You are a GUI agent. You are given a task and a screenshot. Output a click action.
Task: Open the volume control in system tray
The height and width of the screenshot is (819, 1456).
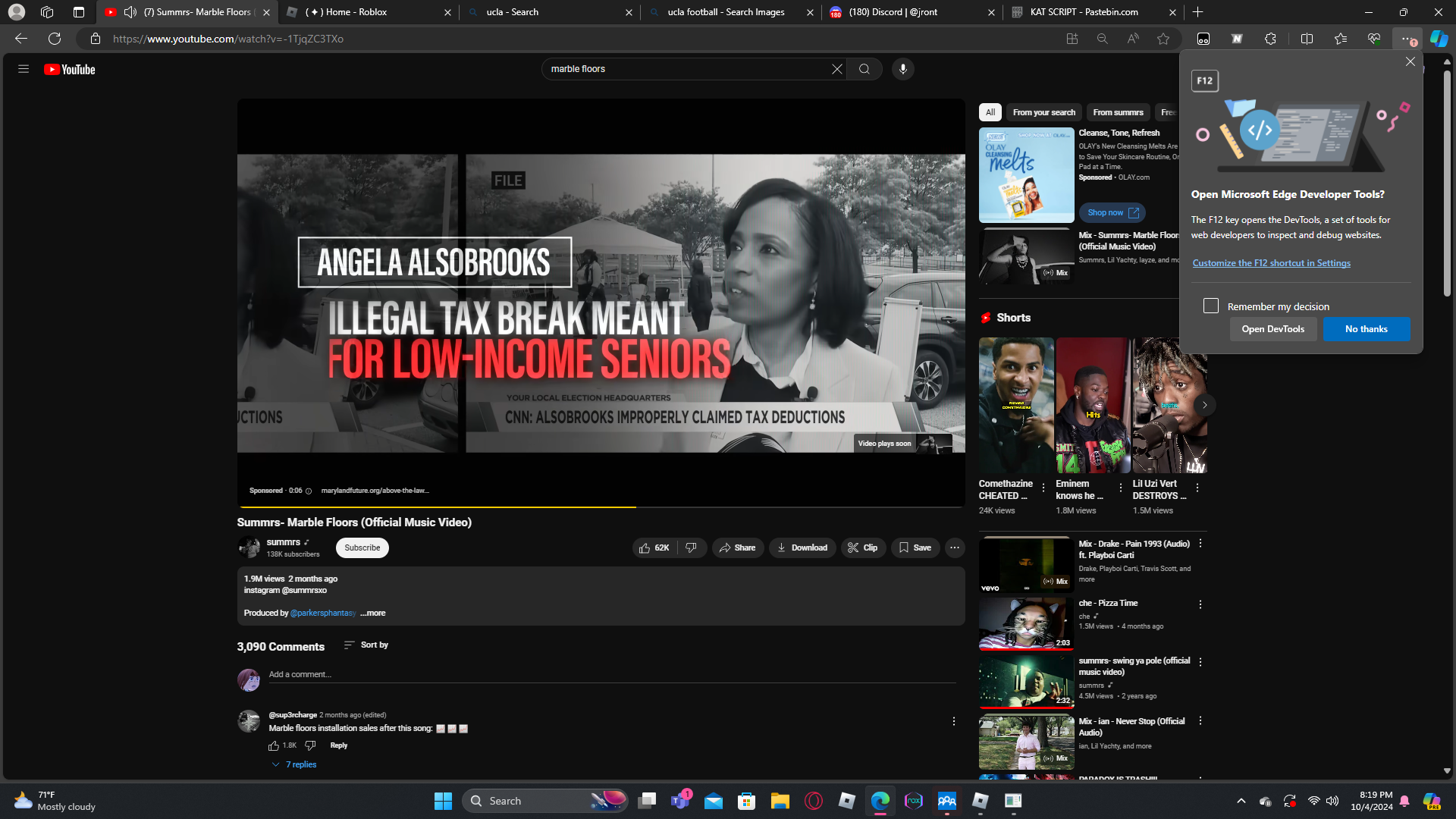(x=1332, y=801)
